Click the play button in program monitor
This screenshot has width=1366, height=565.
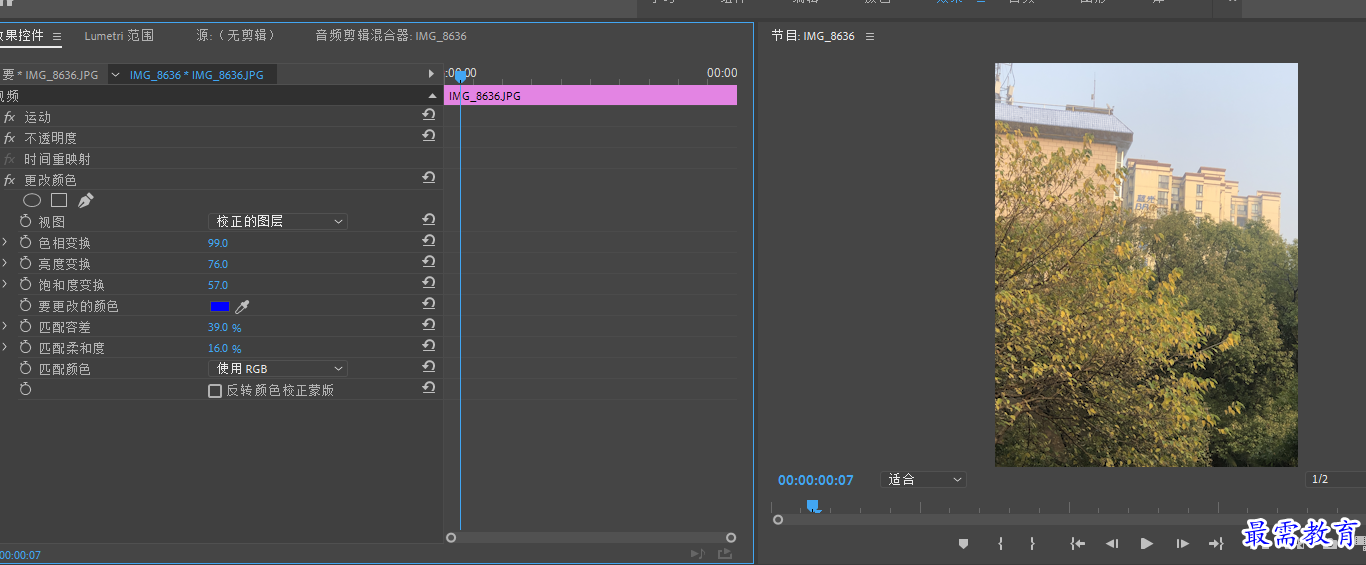click(1146, 543)
